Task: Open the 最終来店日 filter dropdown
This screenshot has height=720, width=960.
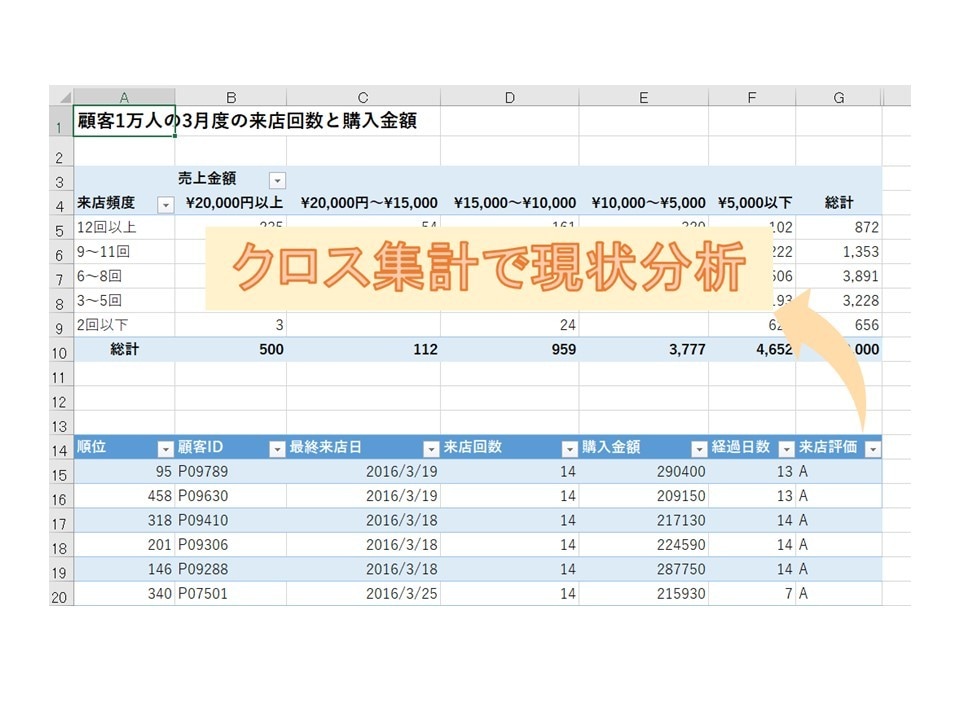Action: point(432,449)
